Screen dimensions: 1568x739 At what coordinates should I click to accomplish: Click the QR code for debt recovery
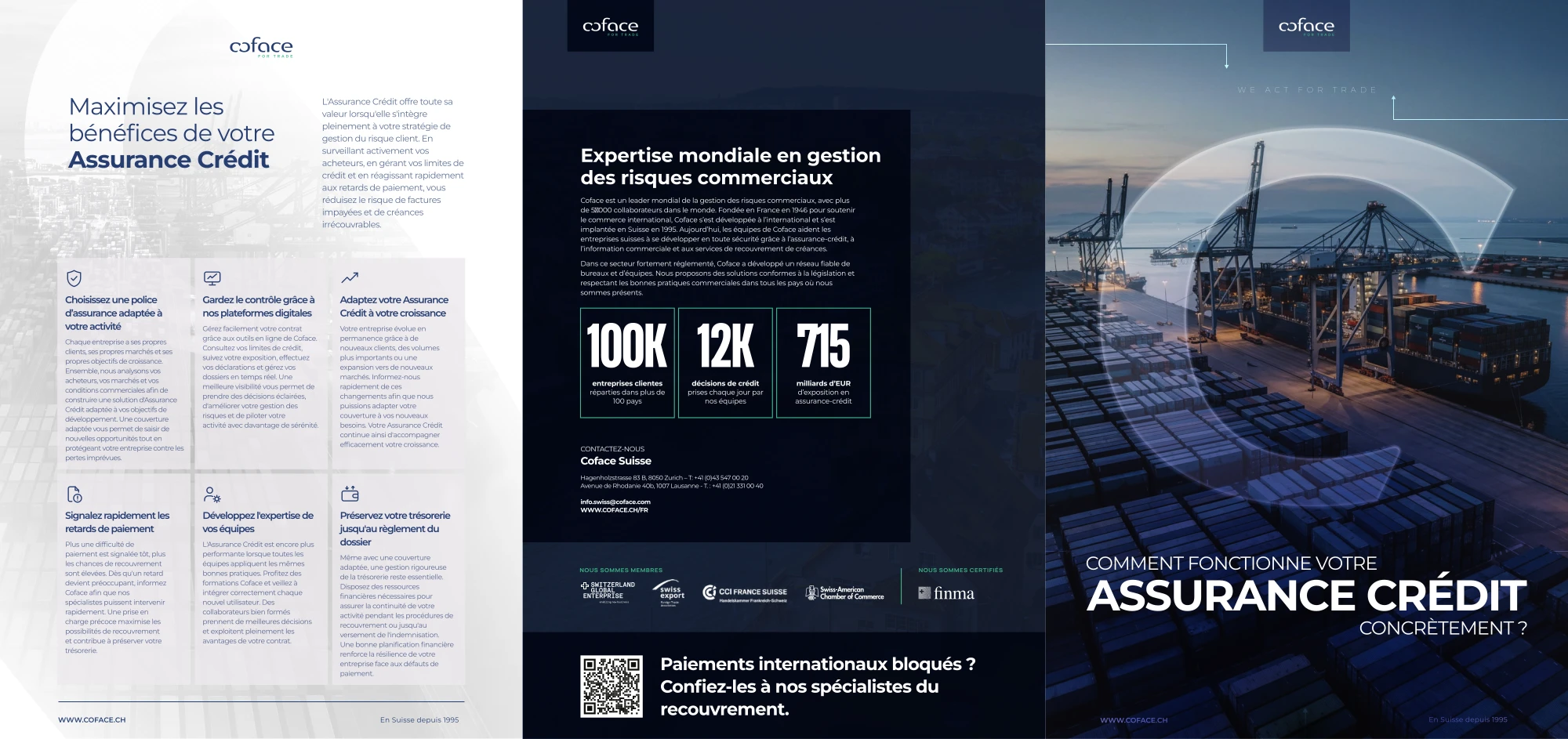click(x=612, y=686)
